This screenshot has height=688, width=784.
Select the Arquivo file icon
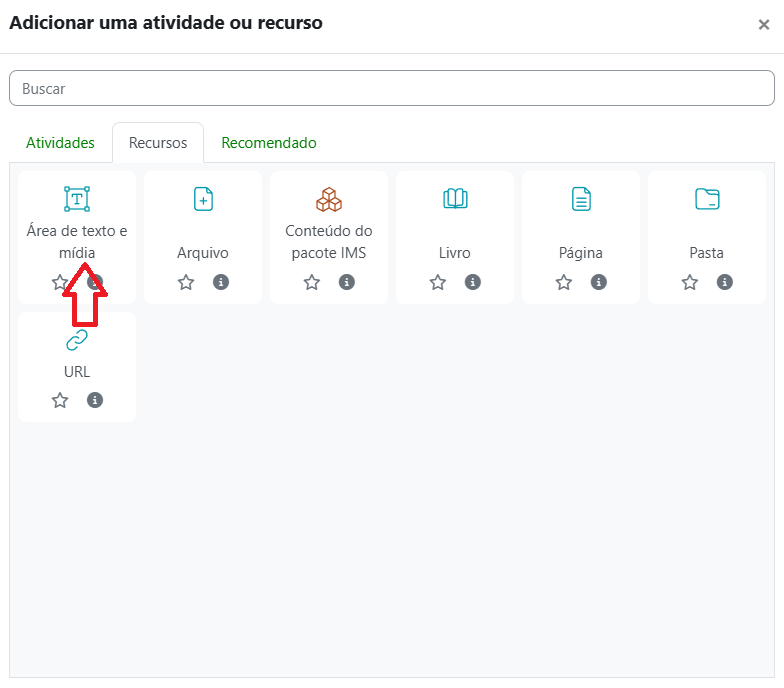203,199
